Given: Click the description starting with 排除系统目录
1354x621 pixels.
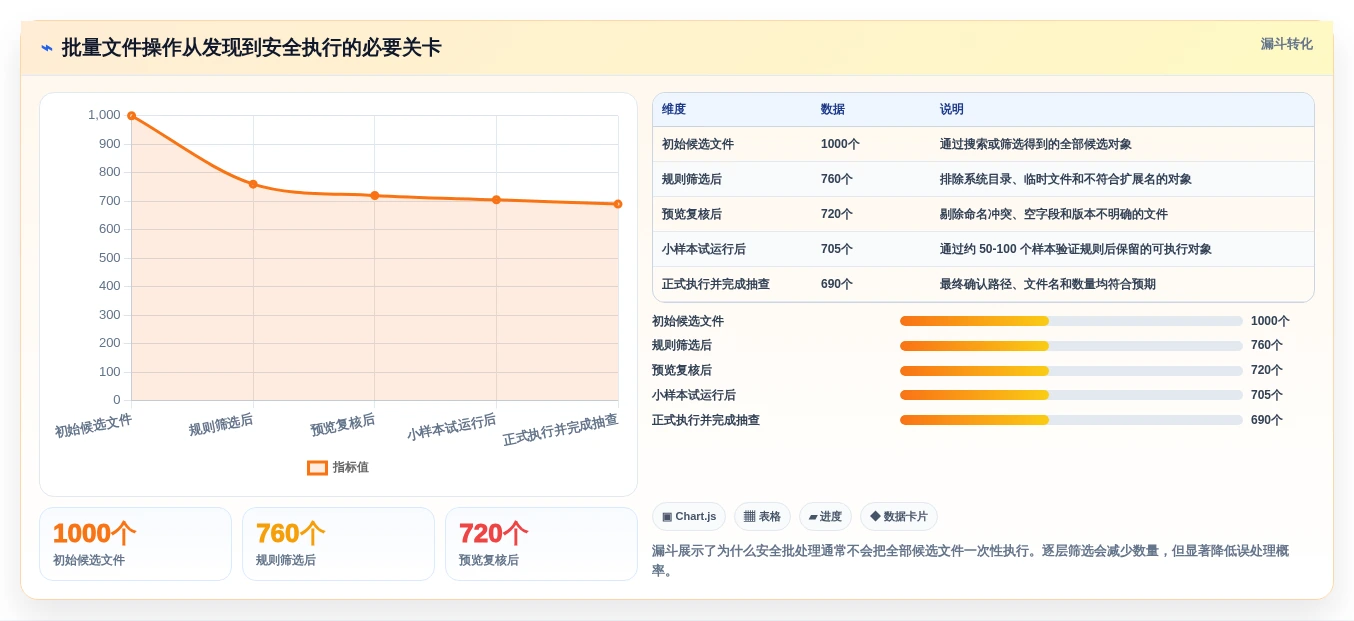Looking at the screenshot, I should tap(1066, 179).
